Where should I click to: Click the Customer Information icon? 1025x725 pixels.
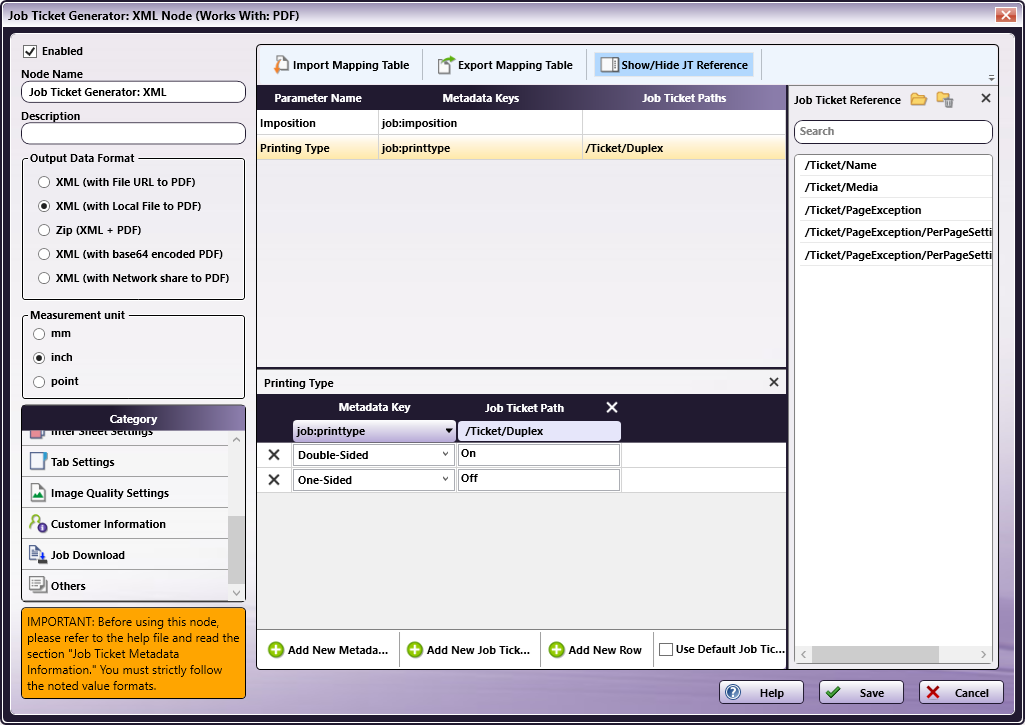tap(38, 523)
